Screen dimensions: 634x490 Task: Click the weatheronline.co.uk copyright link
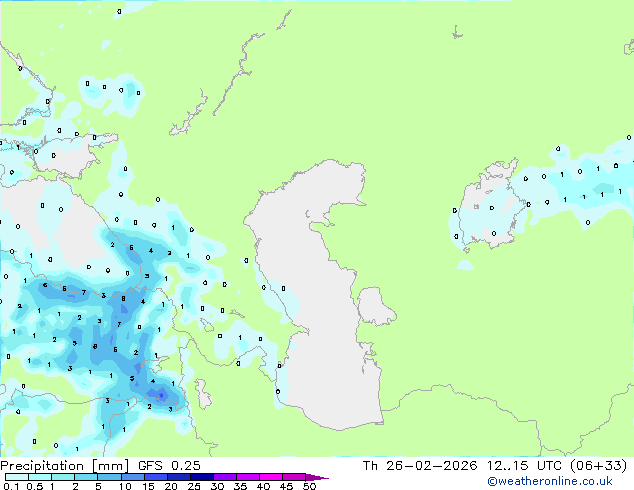coord(549,481)
